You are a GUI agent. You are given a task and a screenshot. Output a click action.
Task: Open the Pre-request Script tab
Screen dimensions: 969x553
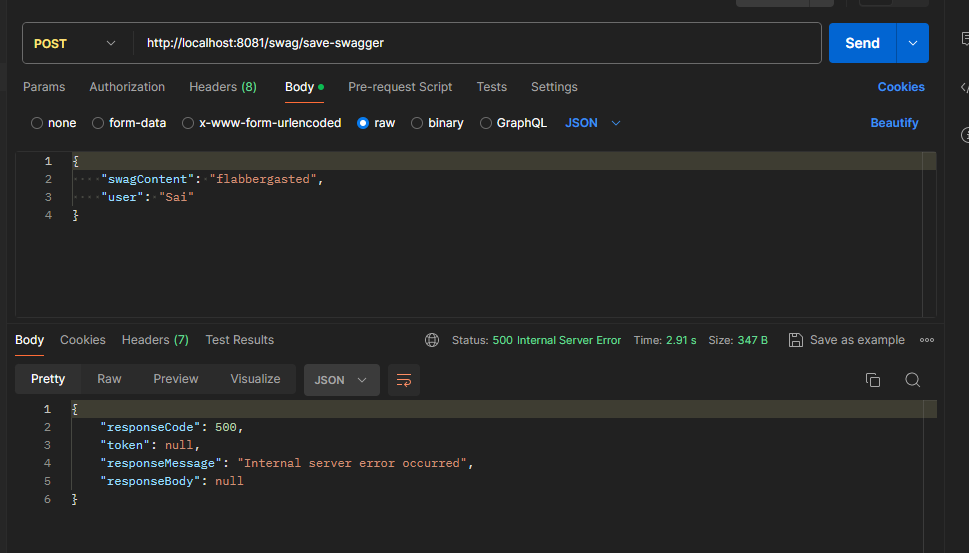click(x=400, y=87)
